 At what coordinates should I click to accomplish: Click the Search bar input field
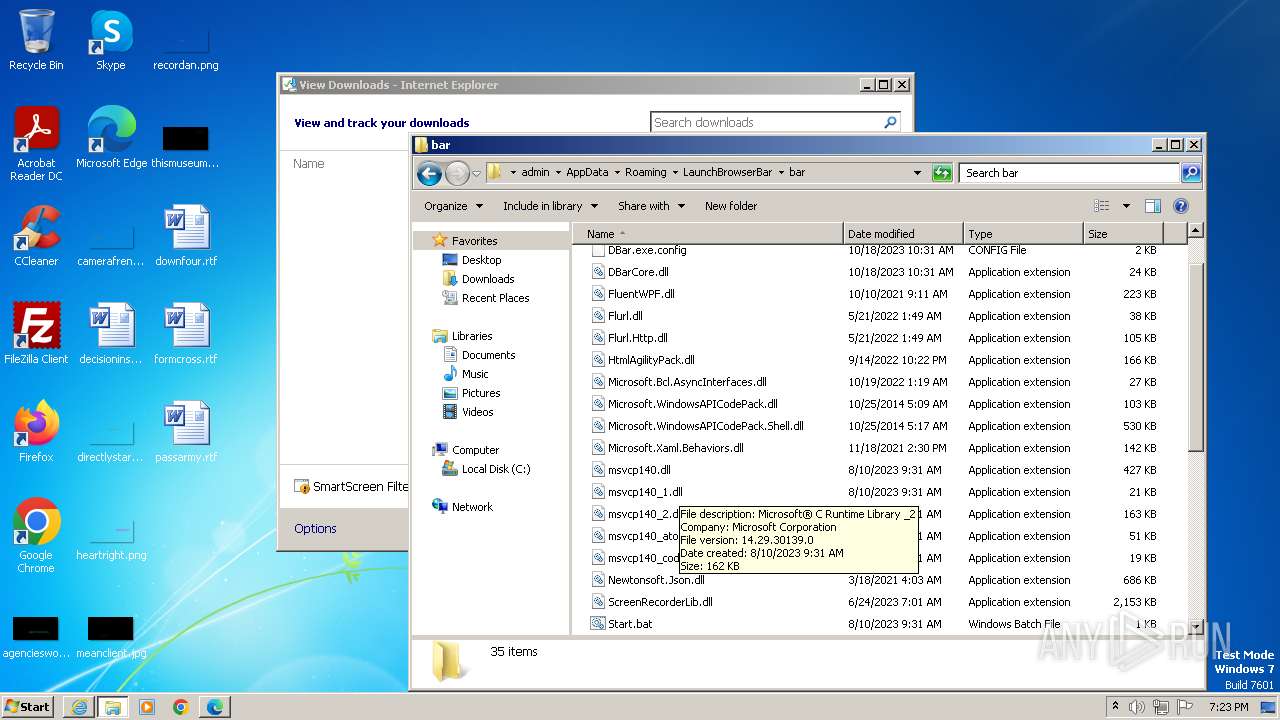pyautogui.click(x=1069, y=173)
